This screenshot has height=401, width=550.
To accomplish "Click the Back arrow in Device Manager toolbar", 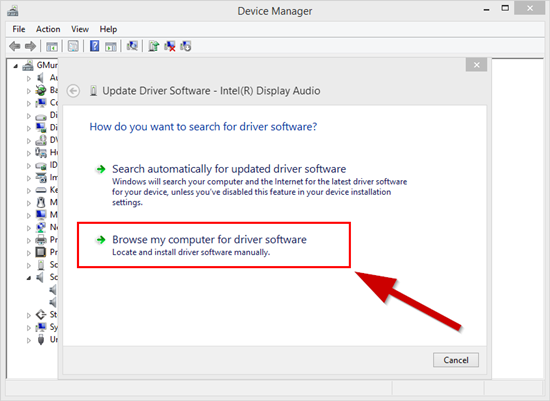I will pyautogui.click(x=15, y=46).
